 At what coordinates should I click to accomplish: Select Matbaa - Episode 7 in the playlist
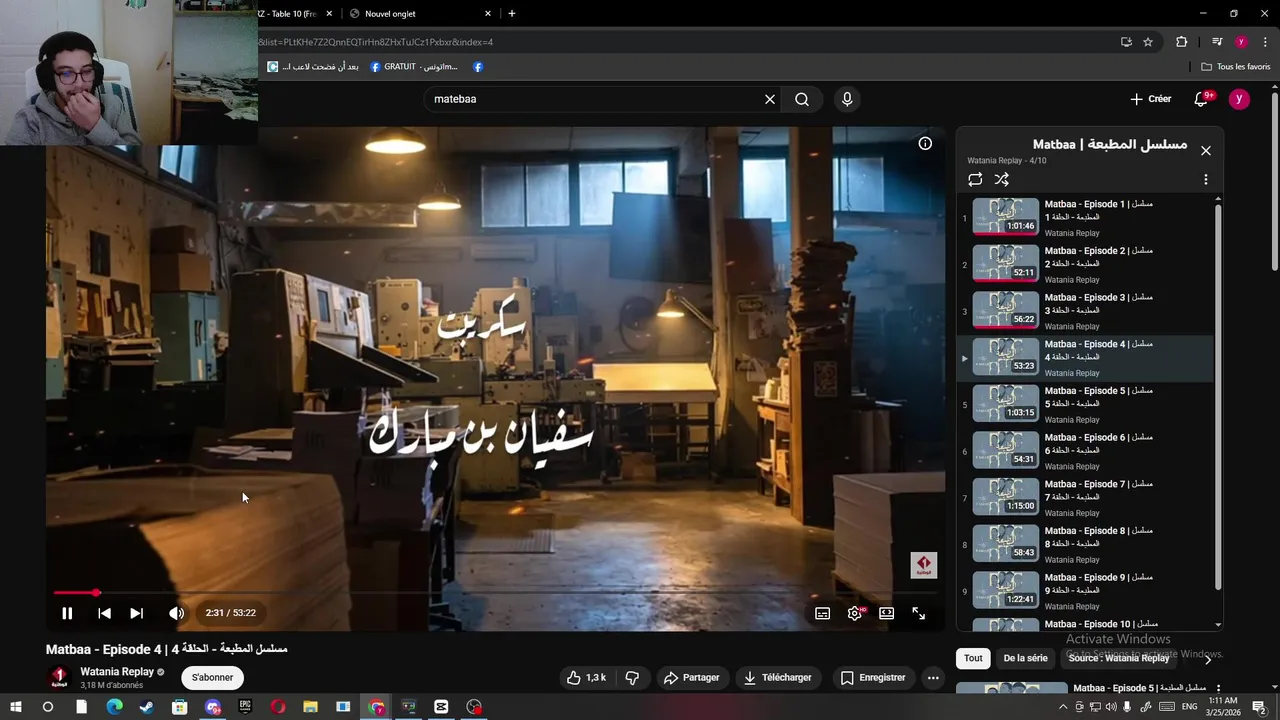[1085, 498]
